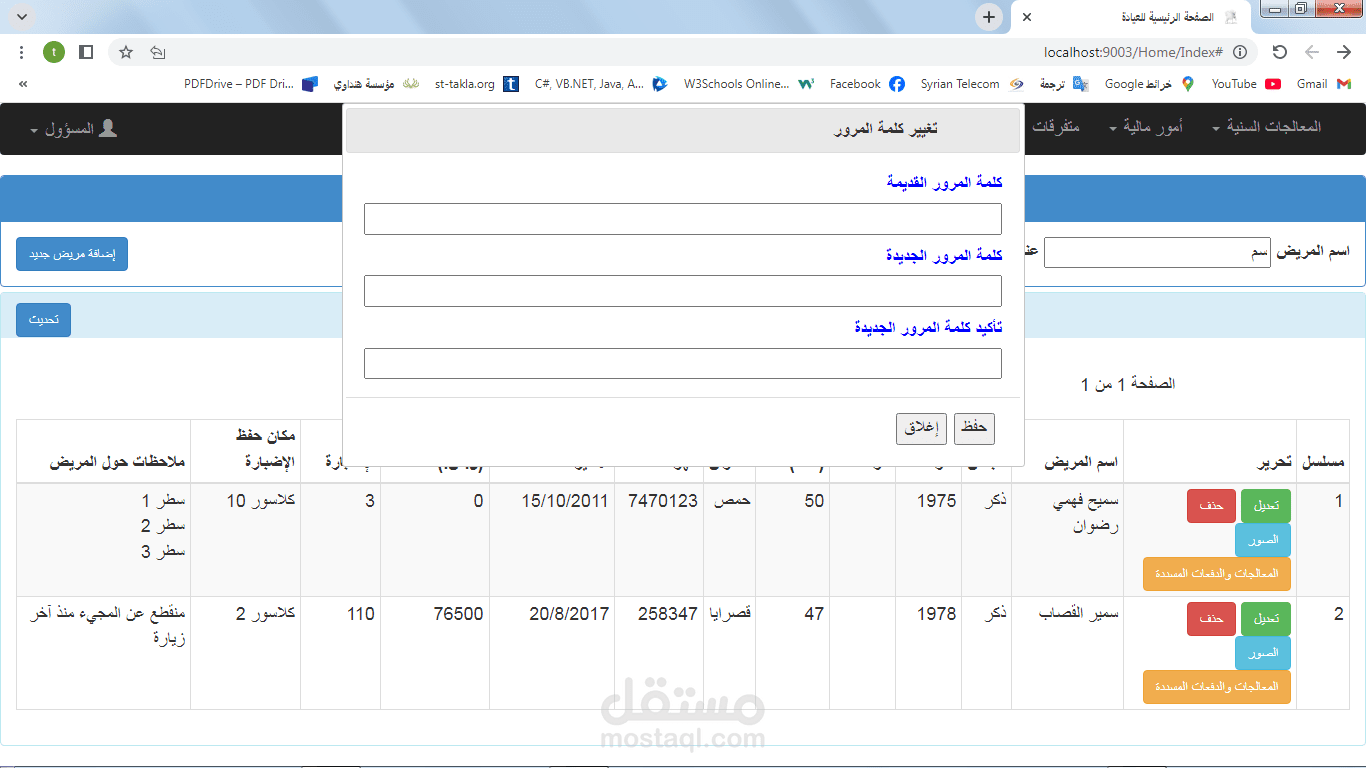Screen dimensions: 1366x768
Task: Show hidden bookmarks with the double chevron
Action: point(23,84)
